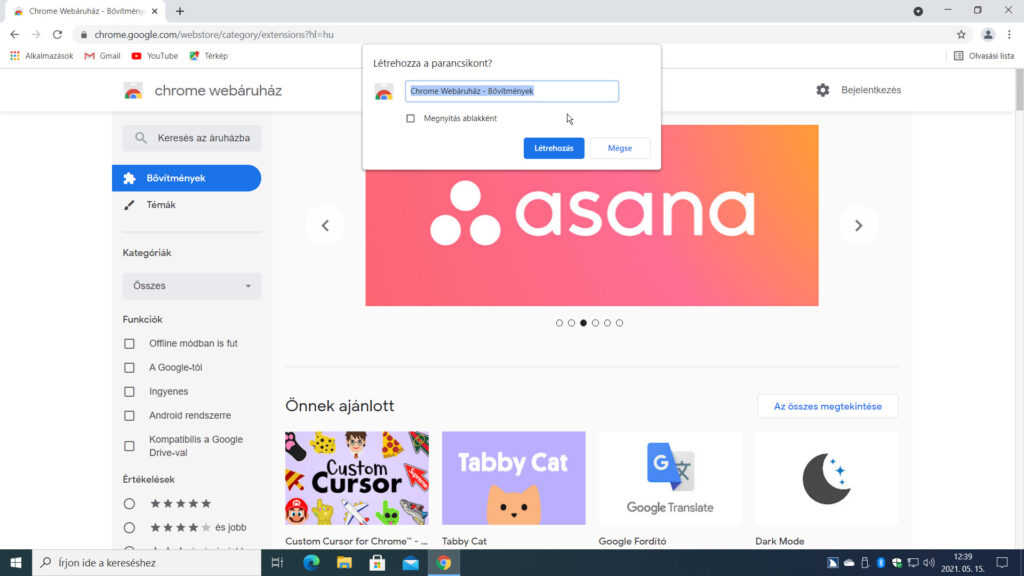Image resolution: width=1024 pixels, height=576 pixels.
Task: Select the fourth carousel dot
Action: [595, 323]
